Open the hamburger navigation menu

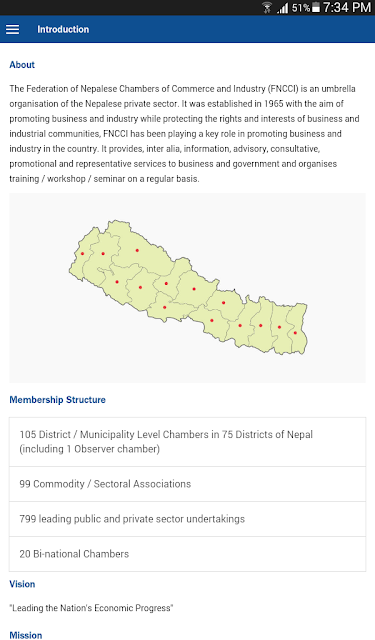[13, 29]
